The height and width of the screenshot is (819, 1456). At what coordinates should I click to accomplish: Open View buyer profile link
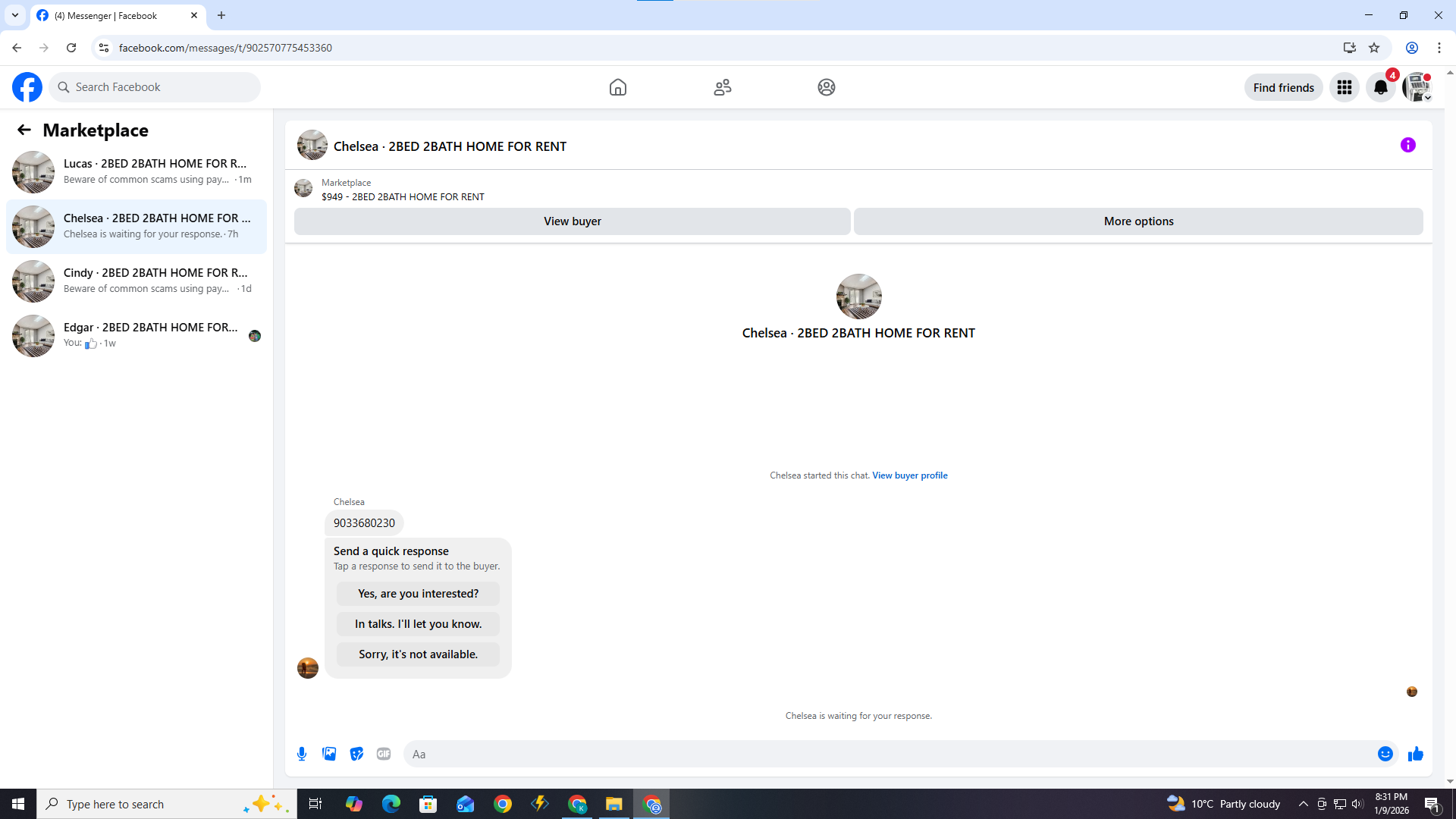(x=909, y=475)
